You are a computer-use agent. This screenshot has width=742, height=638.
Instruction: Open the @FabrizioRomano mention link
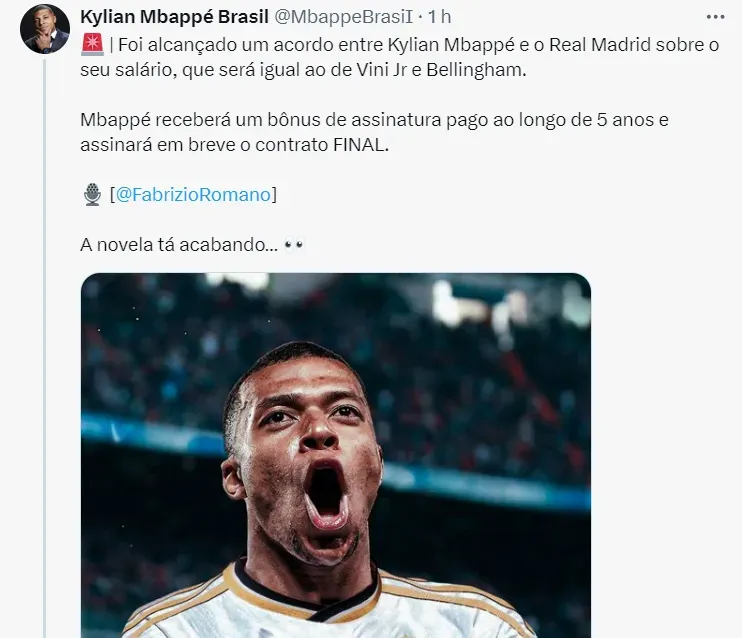tap(193, 195)
